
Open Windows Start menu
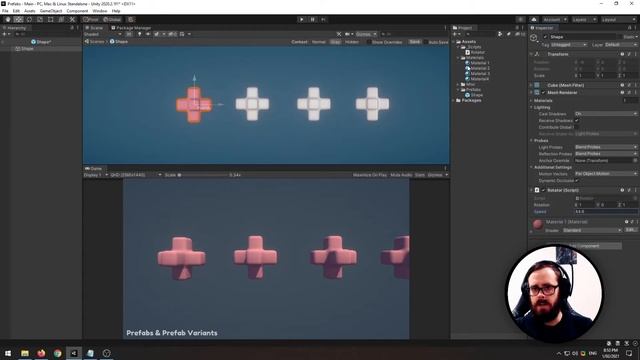pos(8,353)
